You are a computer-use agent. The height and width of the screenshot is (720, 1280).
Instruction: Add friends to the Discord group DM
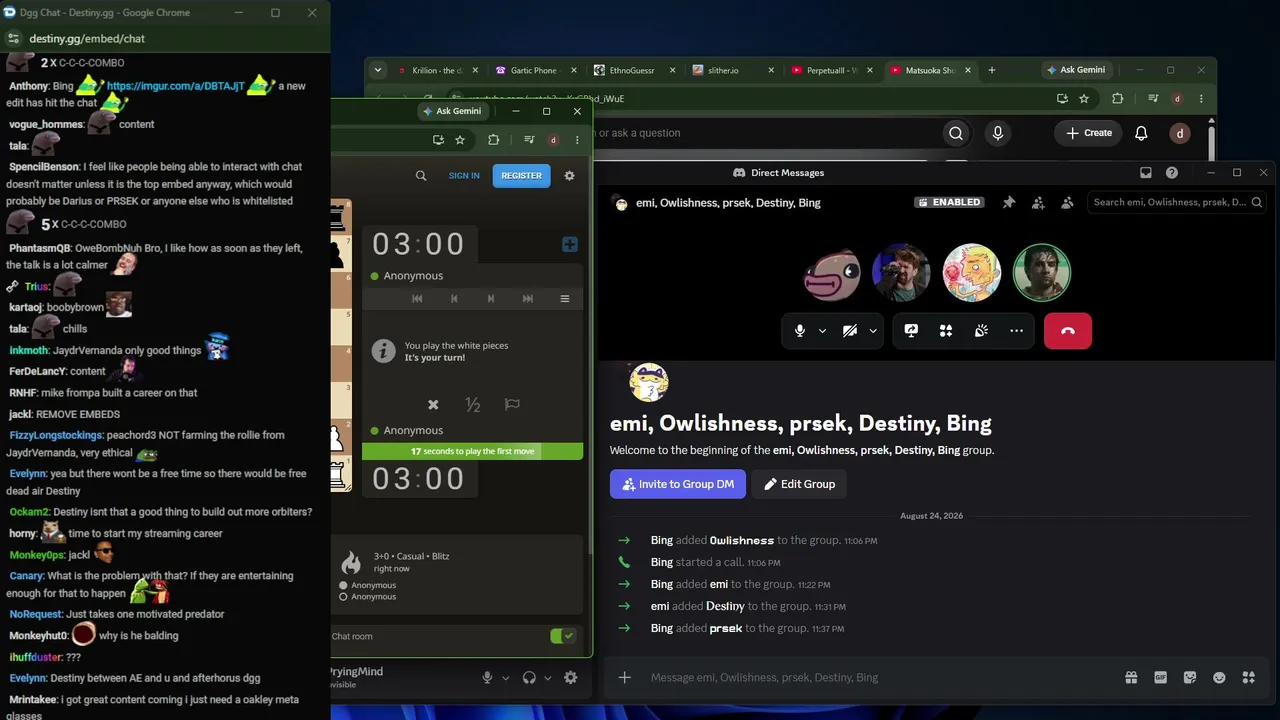[x=1038, y=202]
